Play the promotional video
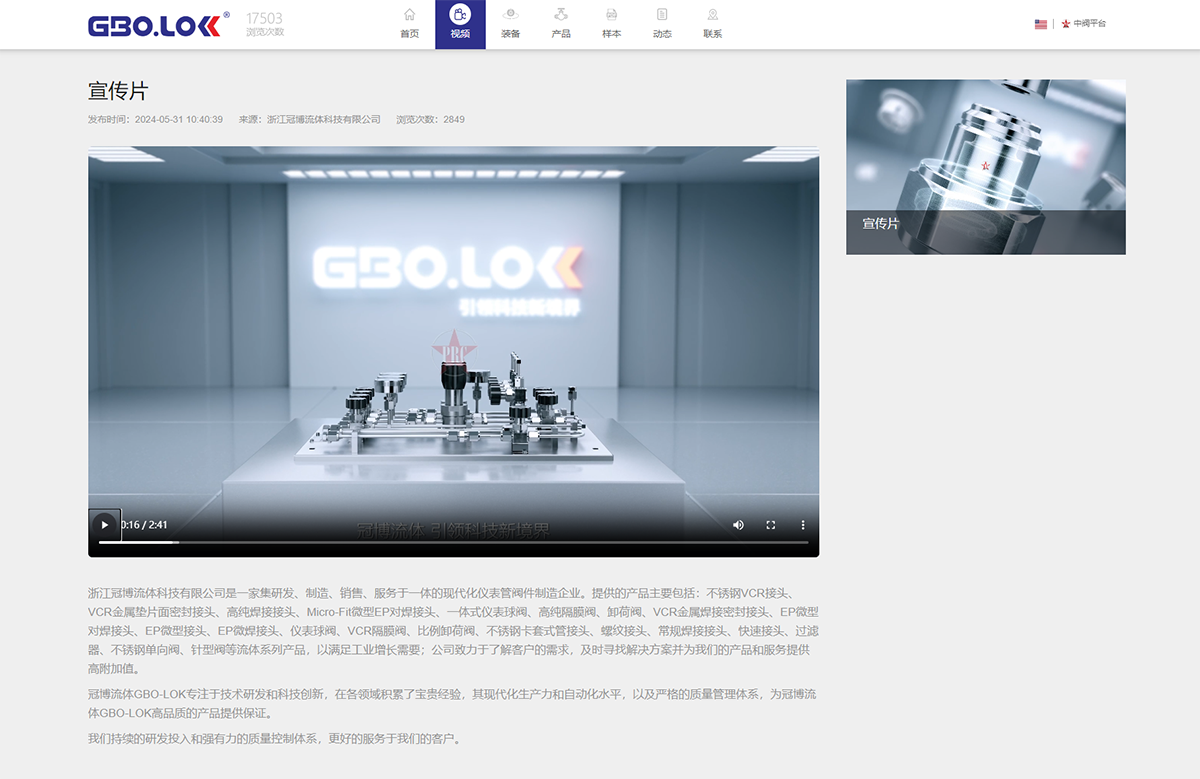The height and width of the screenshot is (779, 1200). [105, 525]
